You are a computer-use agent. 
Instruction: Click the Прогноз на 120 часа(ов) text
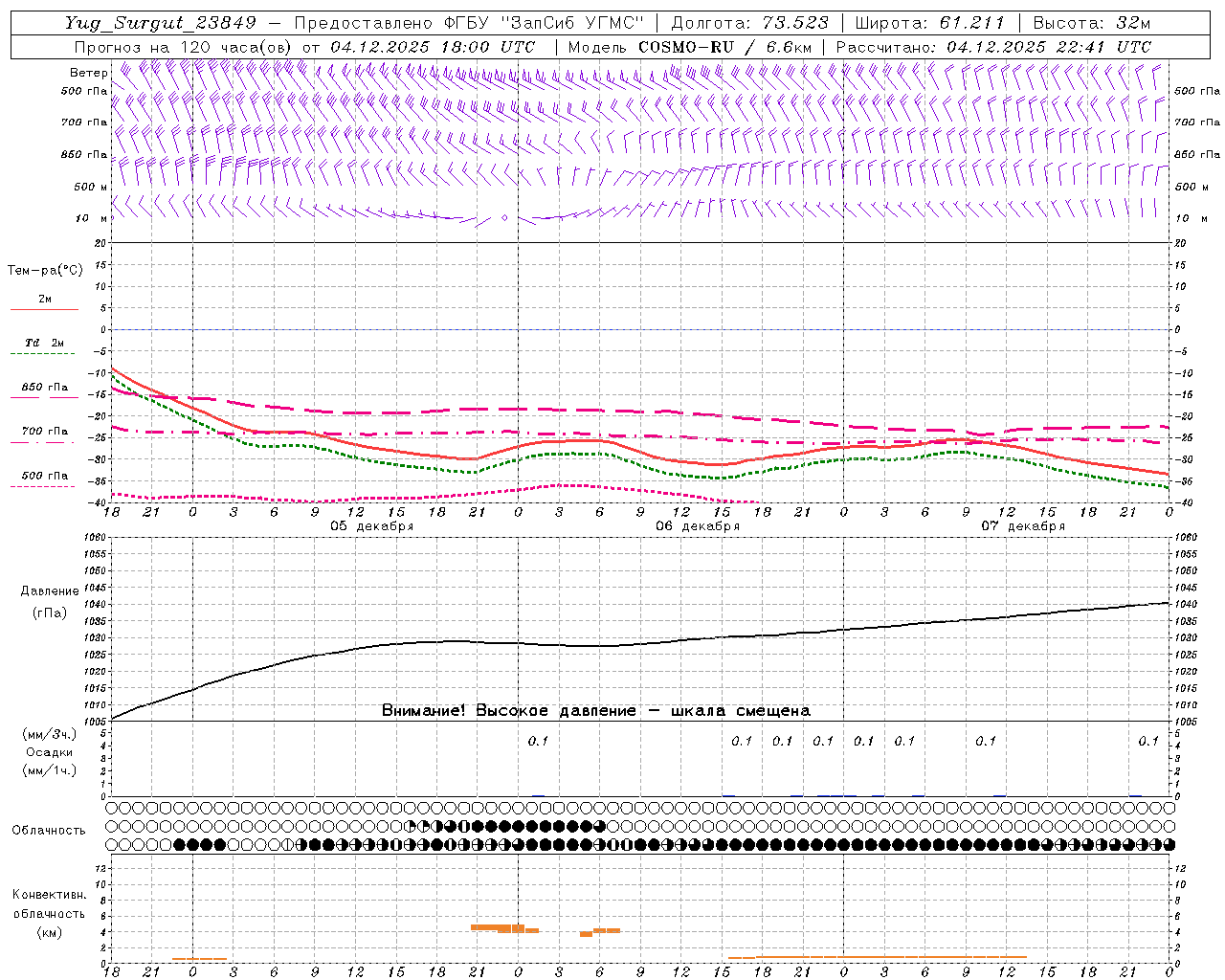point(184,47)
